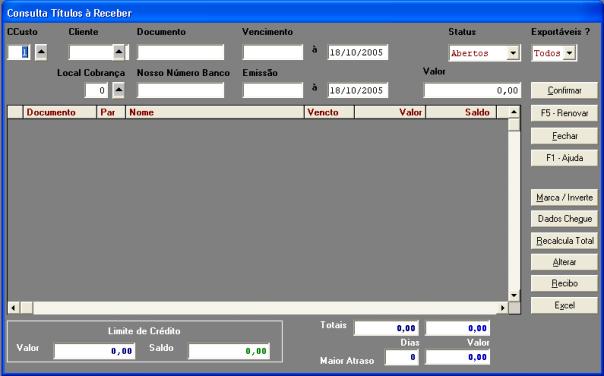604x376 pixels.
Task: Export results with the Excel button
Action: coord(564,306)
